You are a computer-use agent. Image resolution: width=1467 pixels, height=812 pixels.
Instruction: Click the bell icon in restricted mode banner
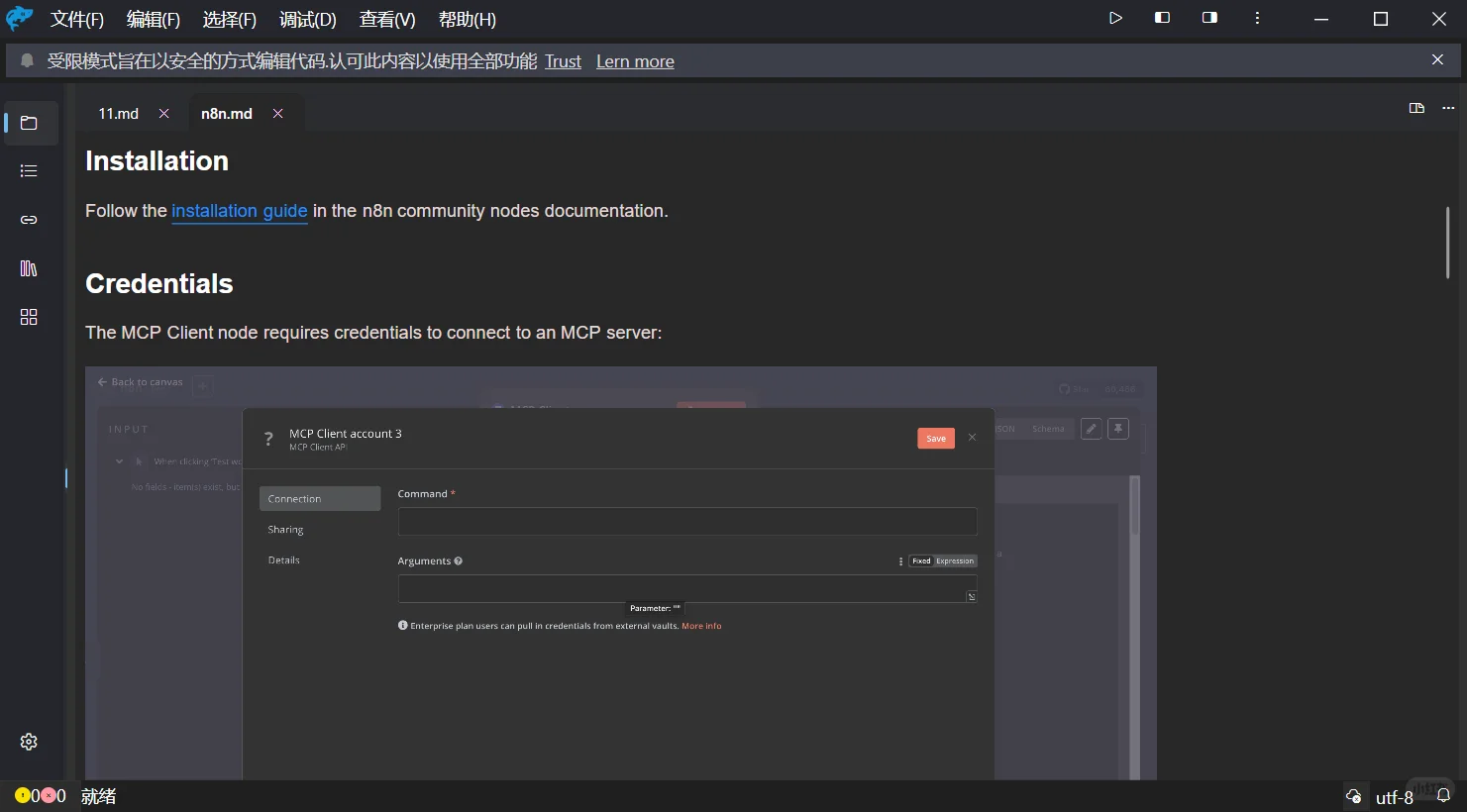tap(27, 61)
